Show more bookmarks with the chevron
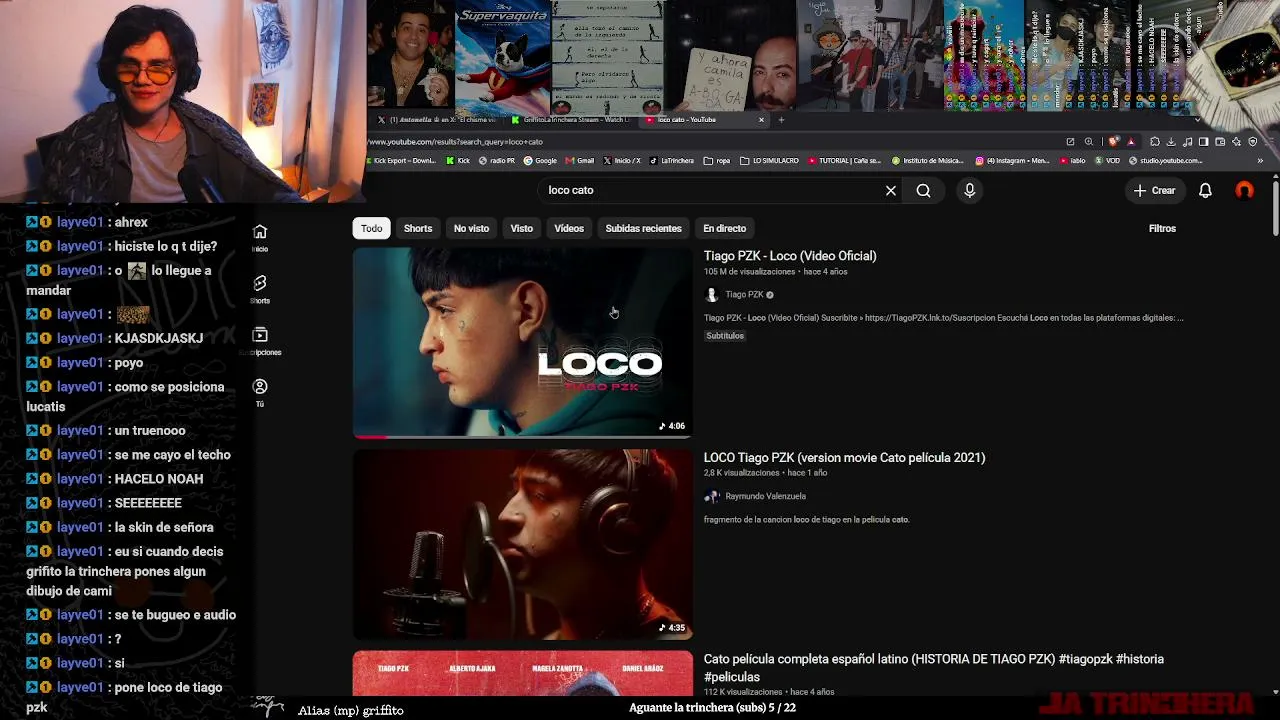 tap(1260, 160)
